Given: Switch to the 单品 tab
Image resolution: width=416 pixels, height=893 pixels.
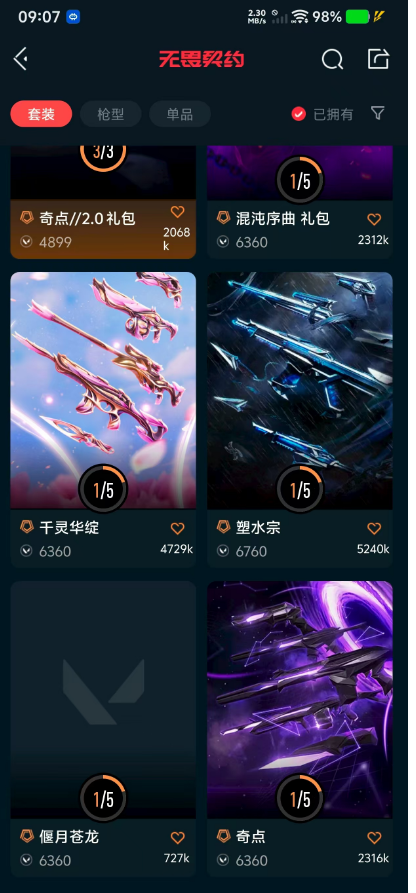Looking at the screenshot, I should pyautogui.click(x=180, y=114).
